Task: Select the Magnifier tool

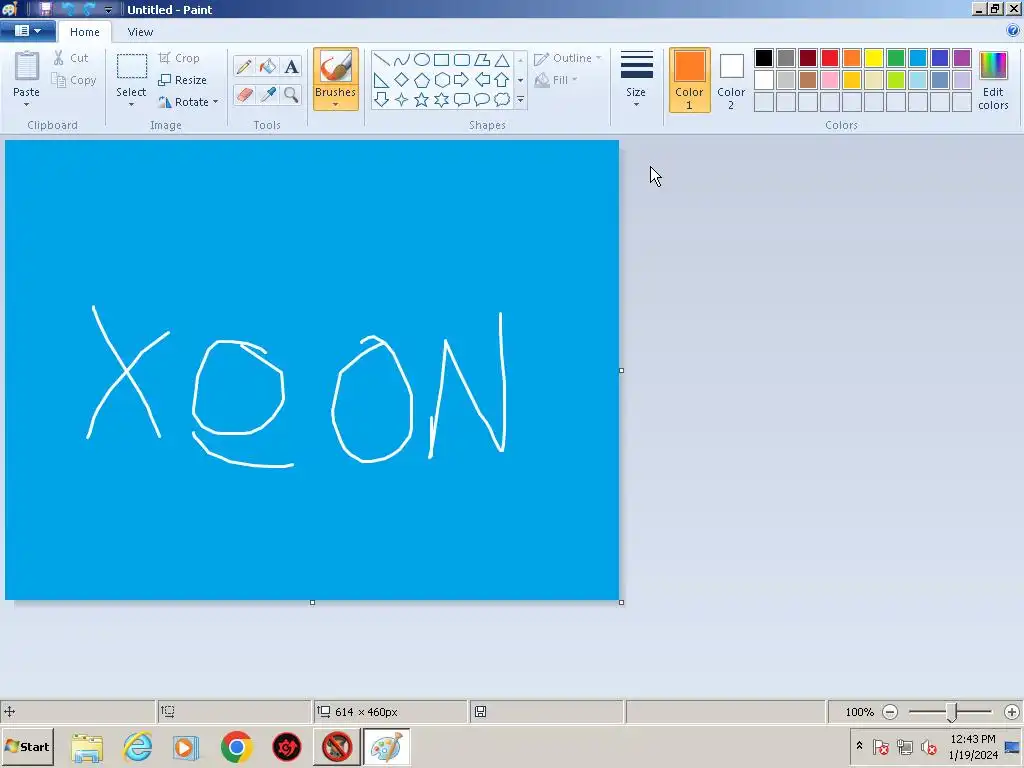Action: coord(291,95)
